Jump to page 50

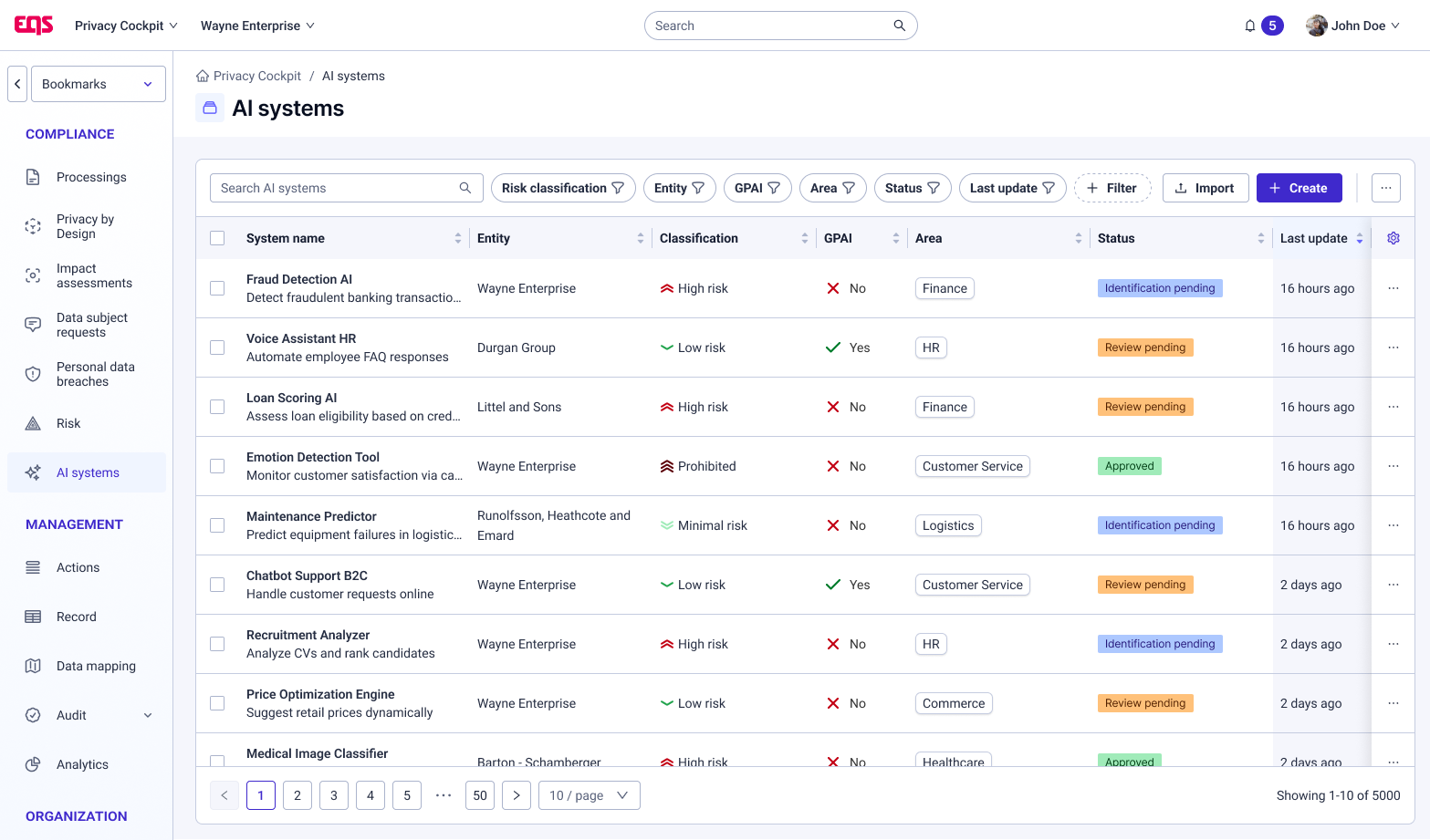coord(480,795)
